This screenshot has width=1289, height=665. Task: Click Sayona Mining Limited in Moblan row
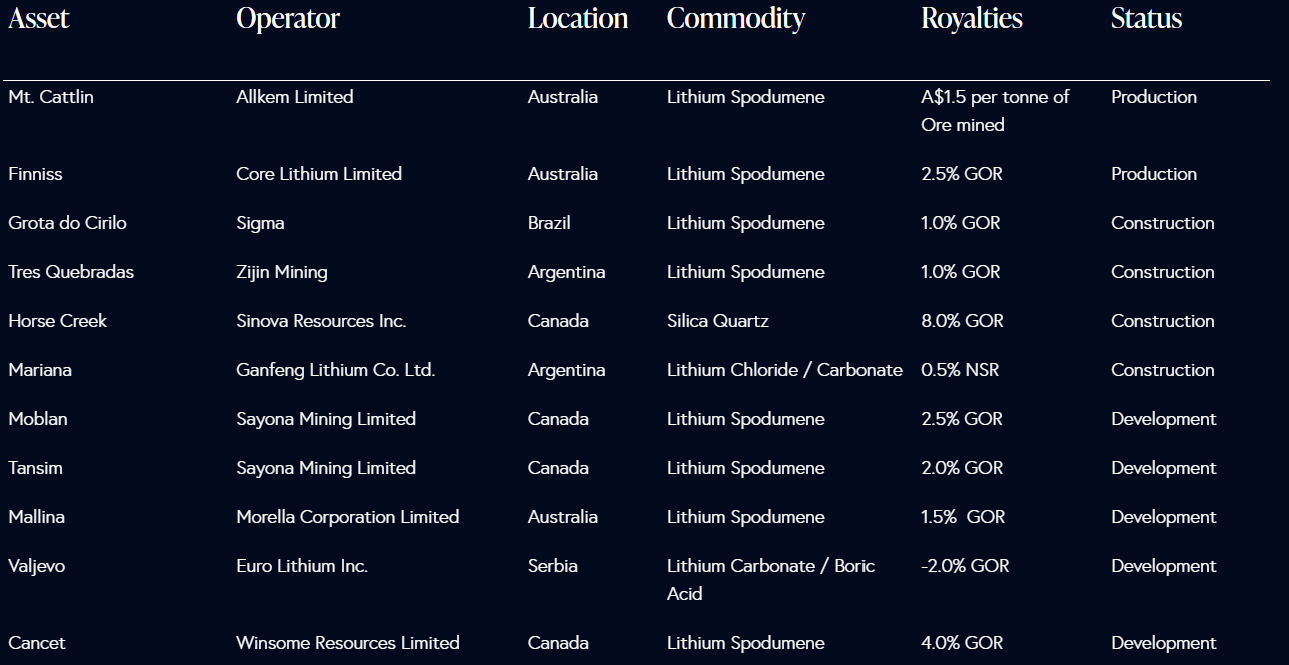pyautogui.click(x=326, y=419)
